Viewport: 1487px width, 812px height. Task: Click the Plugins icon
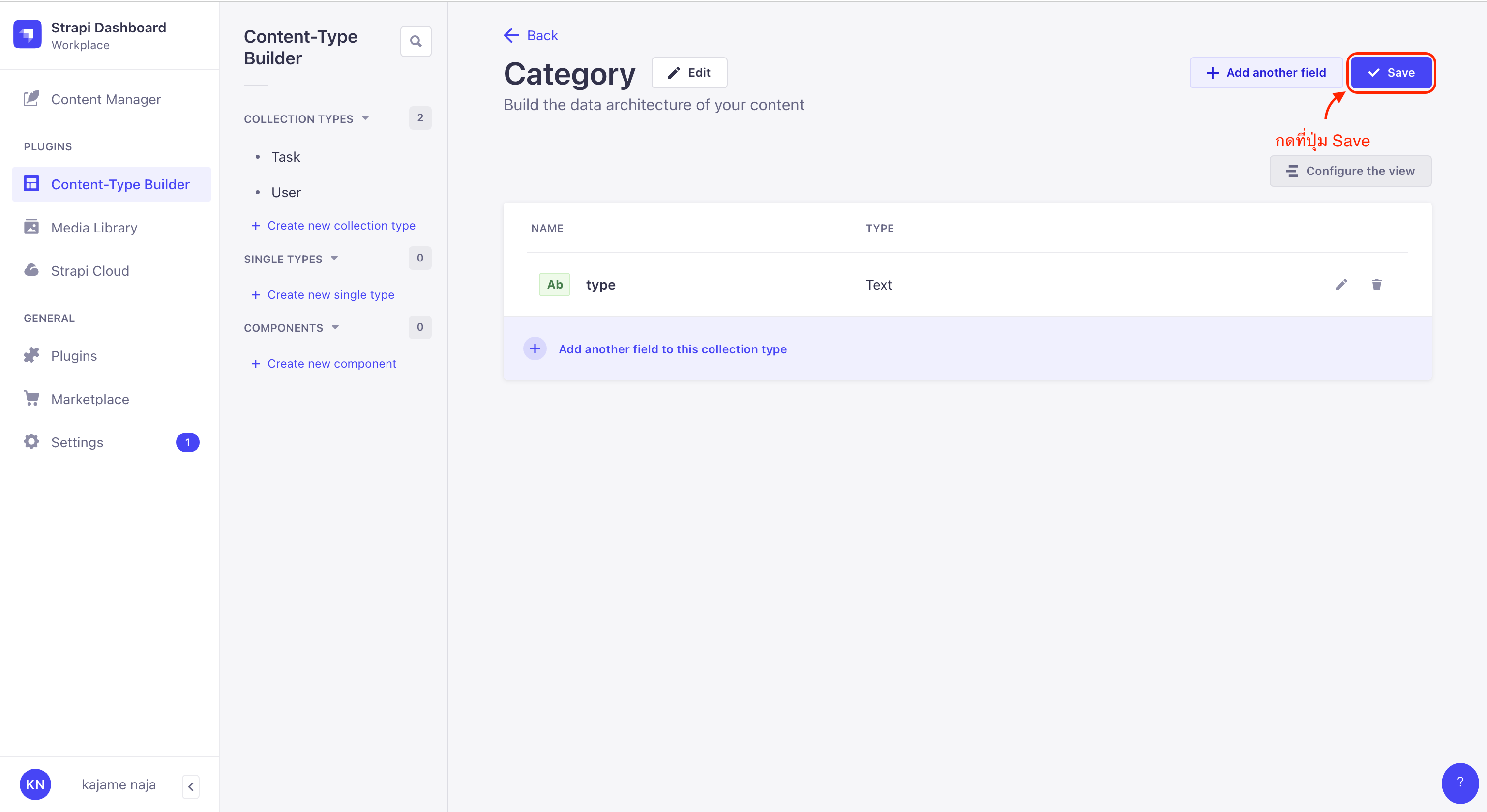coord(31,355)
